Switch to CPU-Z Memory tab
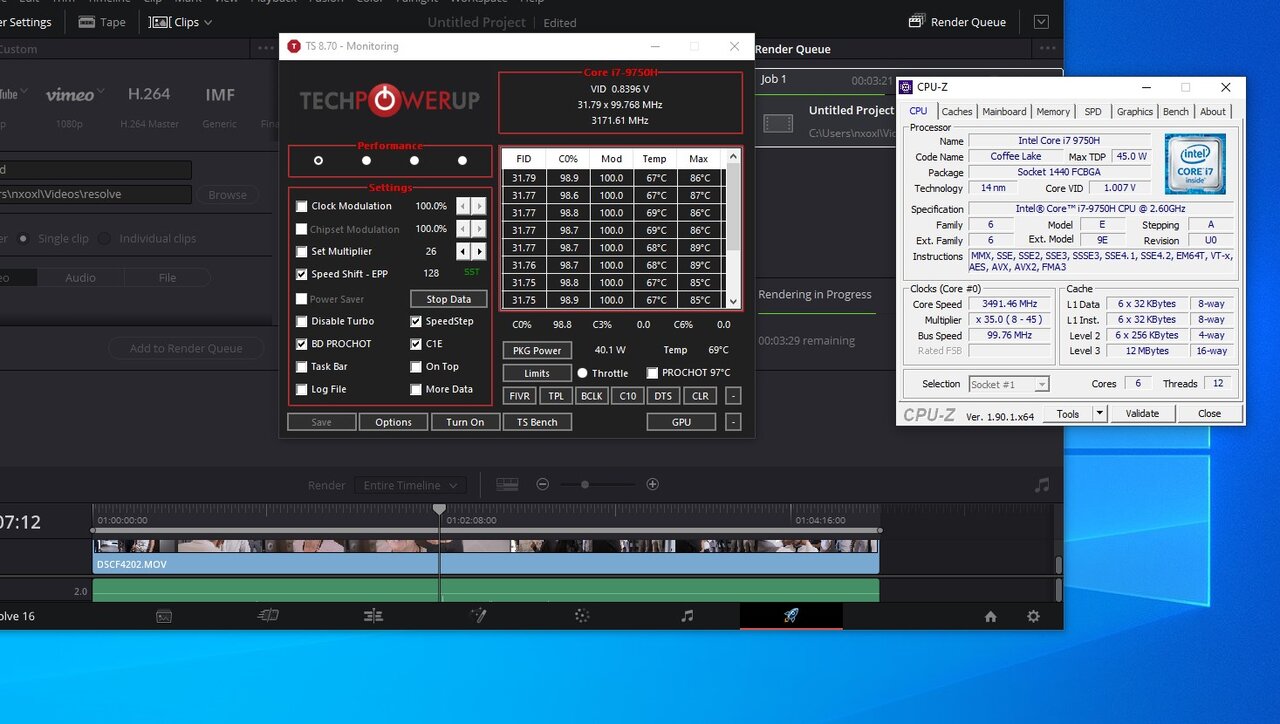 click(1053, 112)
